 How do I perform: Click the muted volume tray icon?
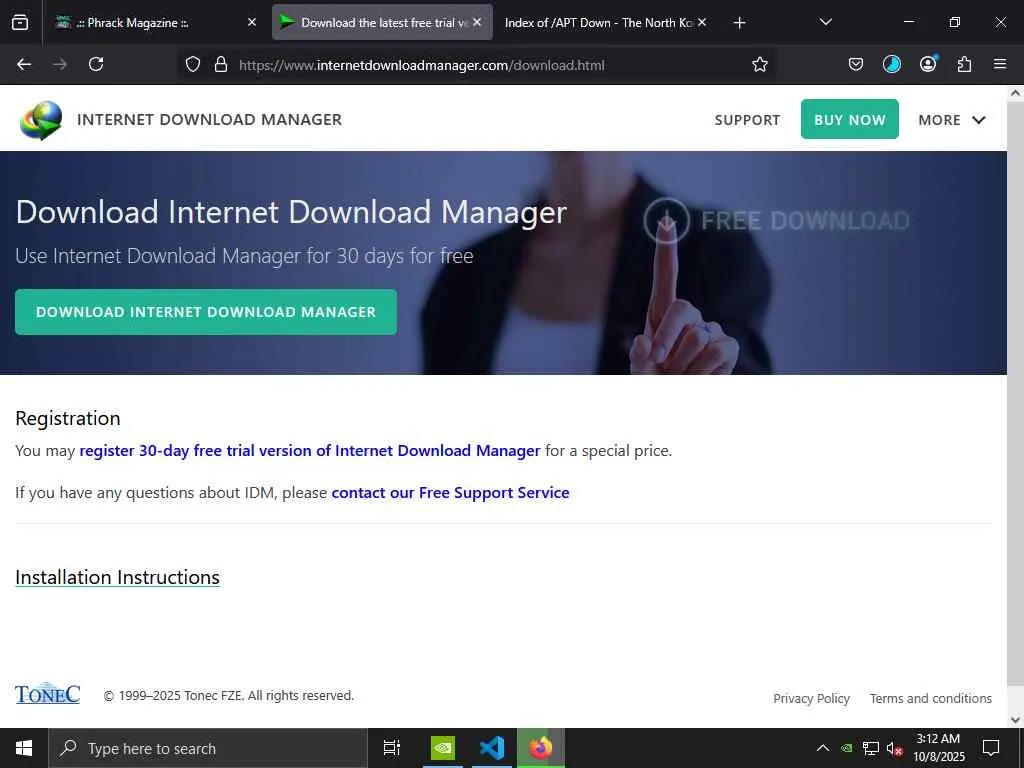pyautogui.click(x=895, y=748)
